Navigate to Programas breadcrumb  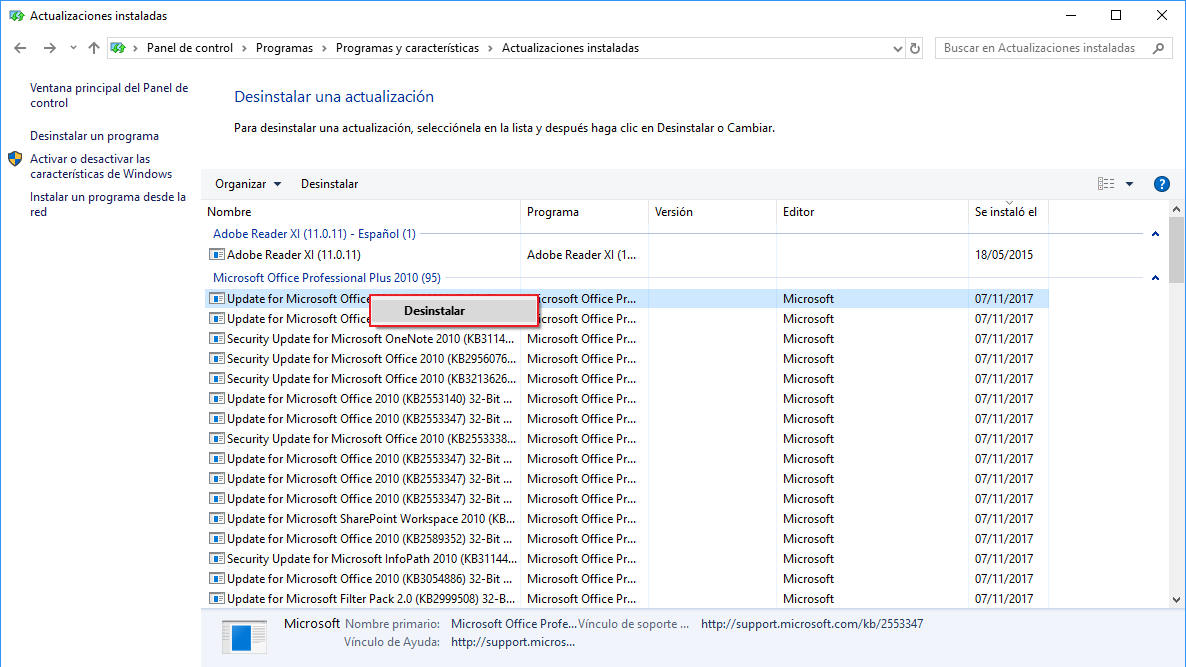click(284, 48)
